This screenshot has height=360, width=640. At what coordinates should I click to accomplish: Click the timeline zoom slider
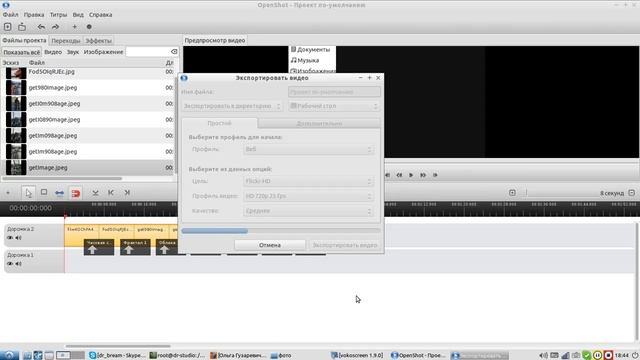pos(561,193)
